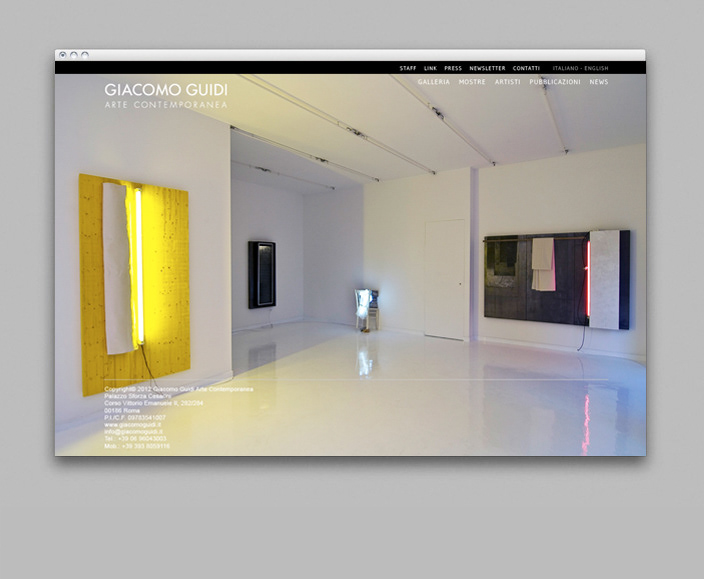
Task: Go to the PRESS section
Action: [453, 68]
